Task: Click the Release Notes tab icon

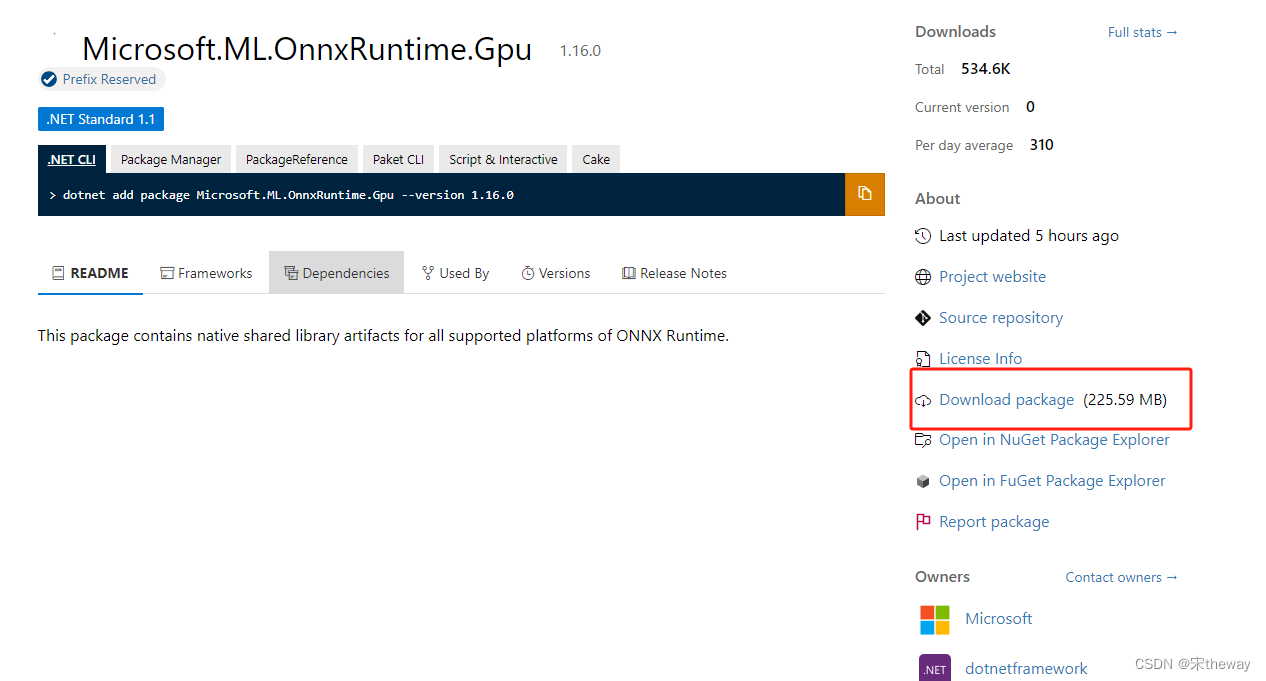Action: [x=629, y=273]
